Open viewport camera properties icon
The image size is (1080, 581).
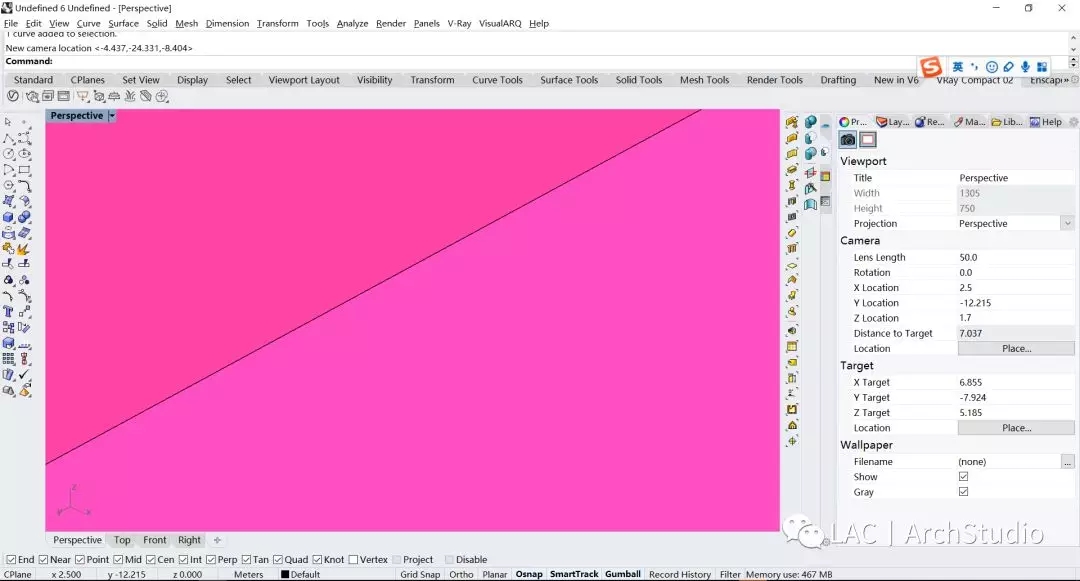pyautogui.click(x=848, y=140)
